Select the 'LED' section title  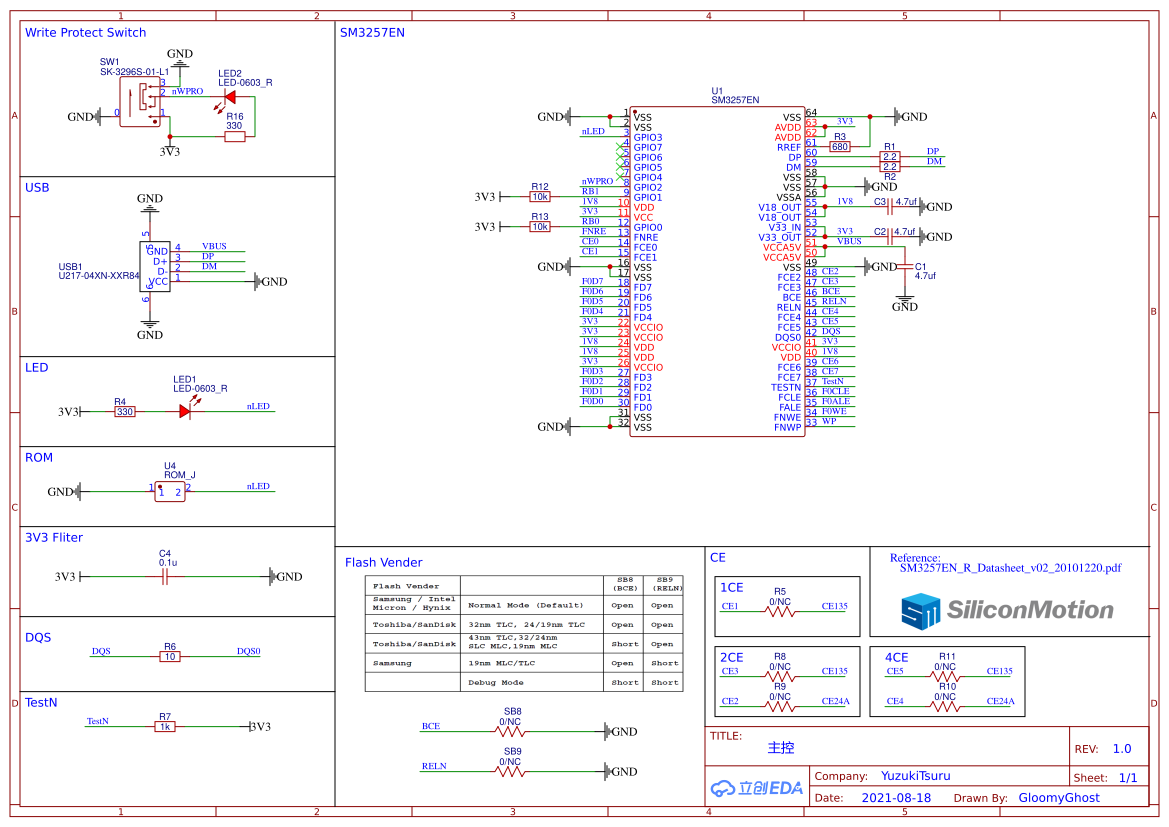pyautogui.click(x=37, y=368)
